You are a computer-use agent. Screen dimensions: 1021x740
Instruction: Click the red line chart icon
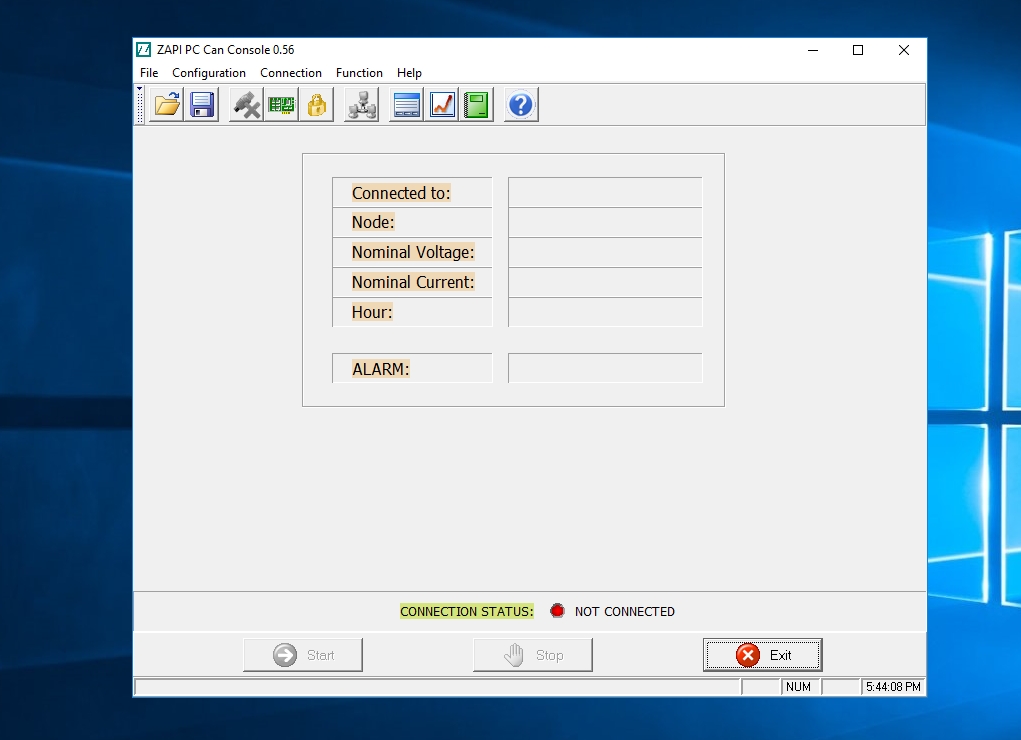point(441,105)
